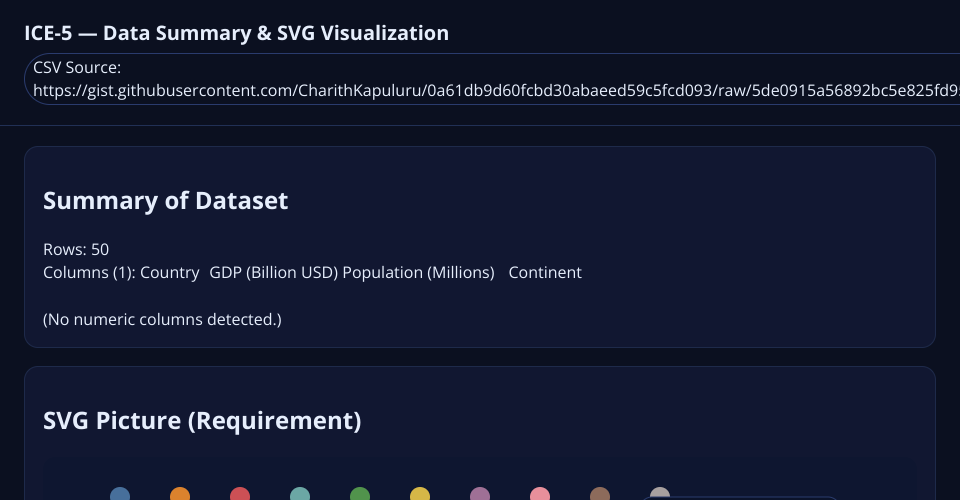The image size is (960, 500).
Task: Click the green circle in the SVG picture
Action: click(x=360, y=495)
